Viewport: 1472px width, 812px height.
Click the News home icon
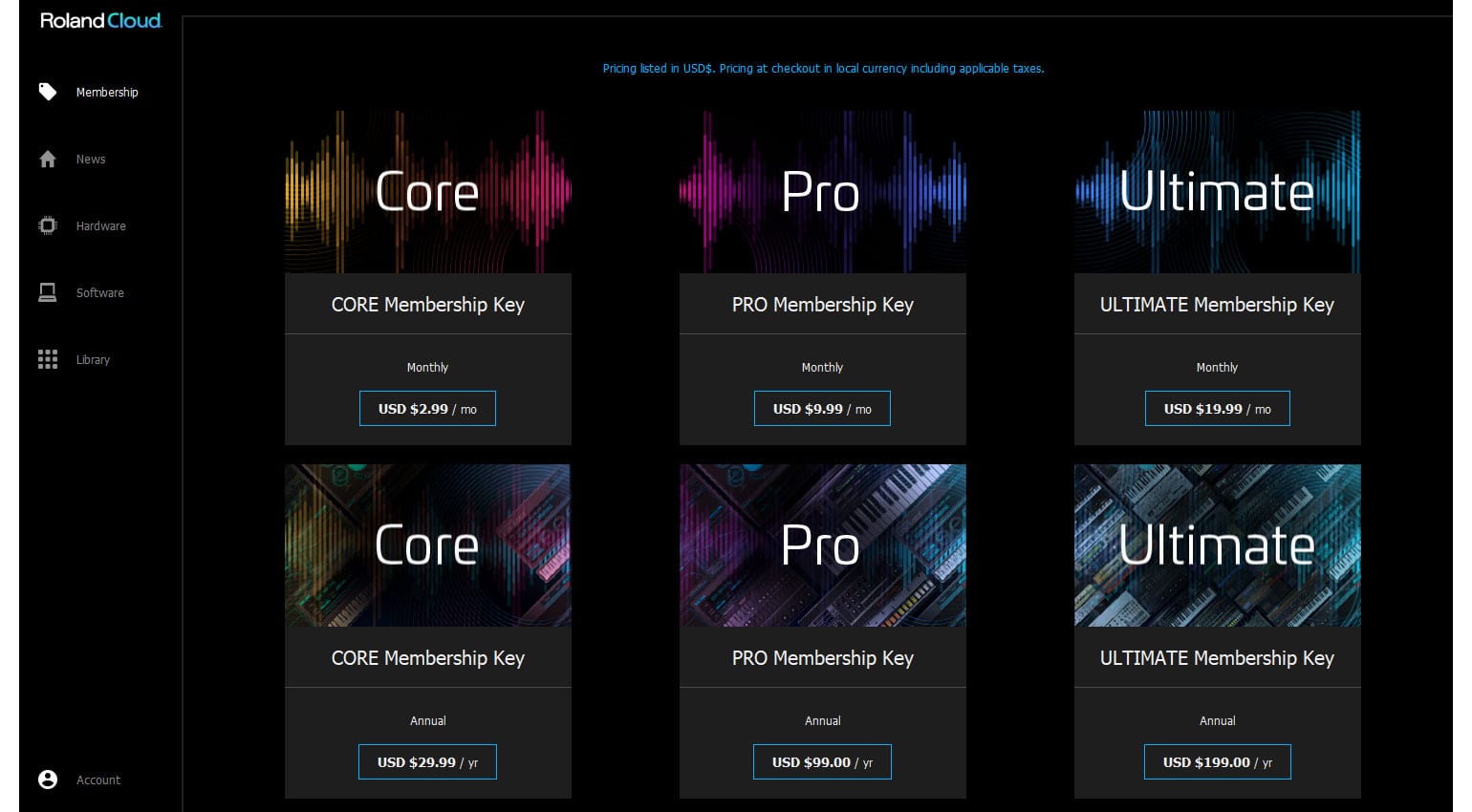pos(48,160)
